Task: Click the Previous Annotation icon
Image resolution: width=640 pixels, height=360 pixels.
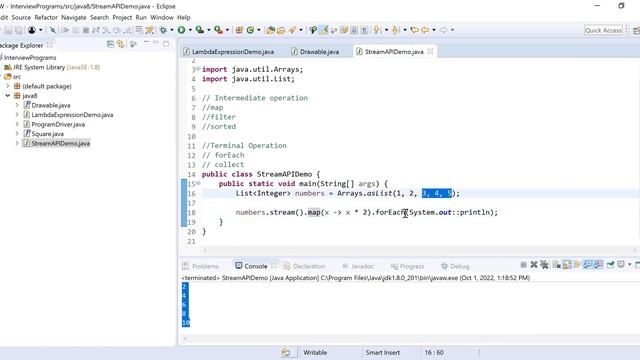Action: 395,30
